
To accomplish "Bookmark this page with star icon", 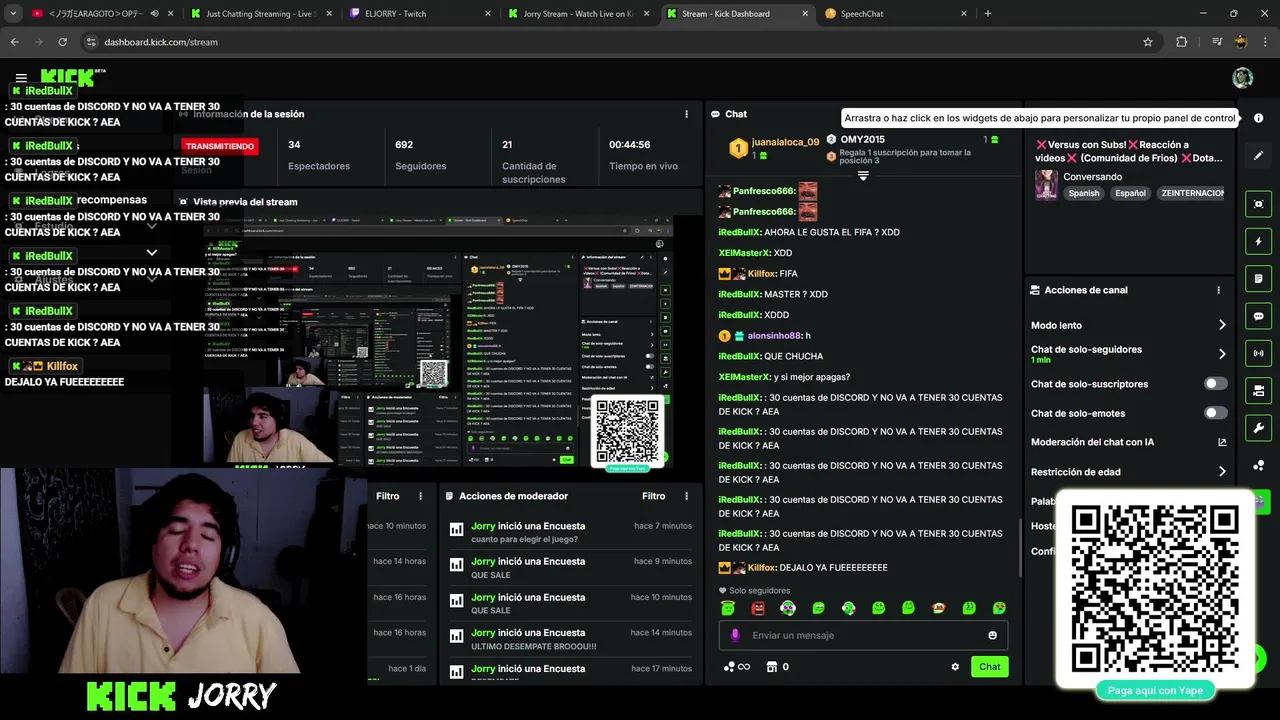I will coord(1148,42).
